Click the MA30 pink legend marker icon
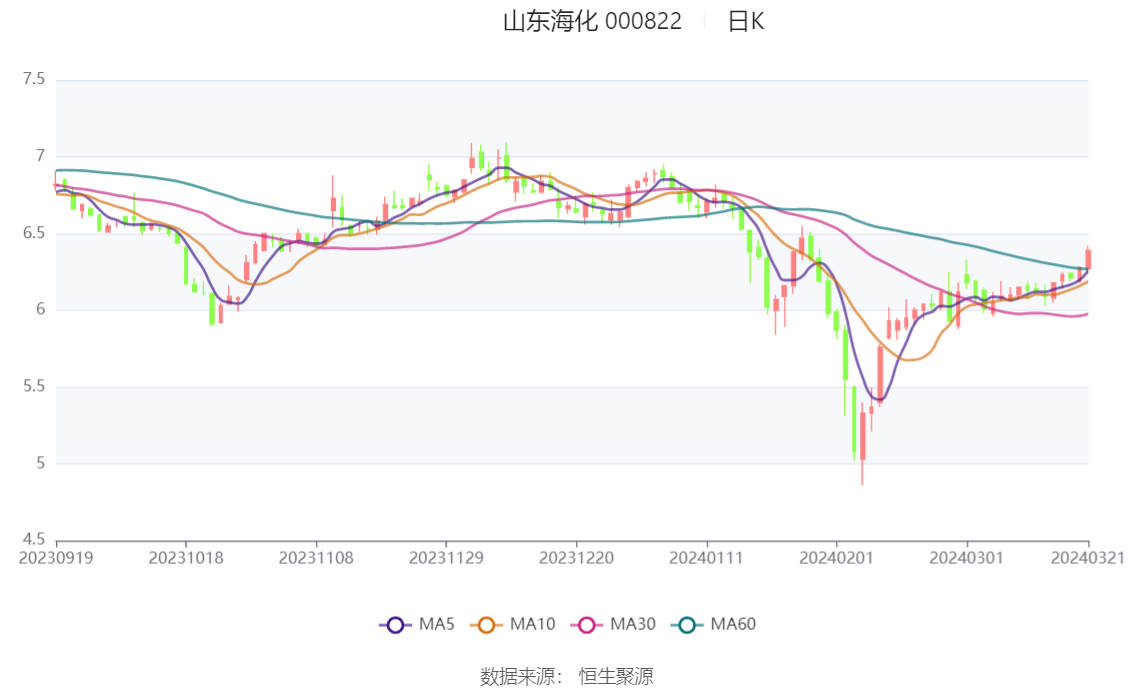This screenshot has width=1134, height=689. point(587,625)
